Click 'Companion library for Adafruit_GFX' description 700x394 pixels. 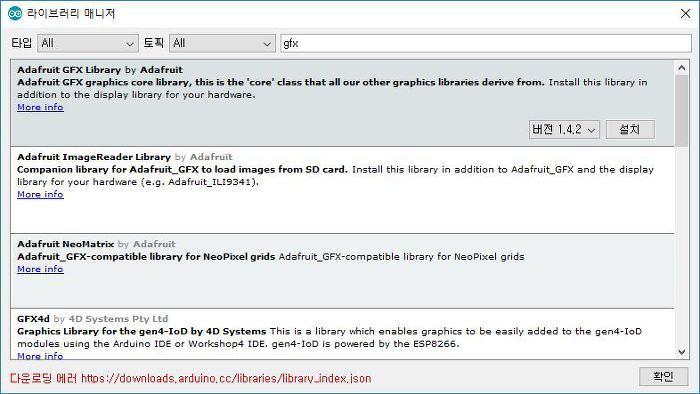(x=182, y=170)
